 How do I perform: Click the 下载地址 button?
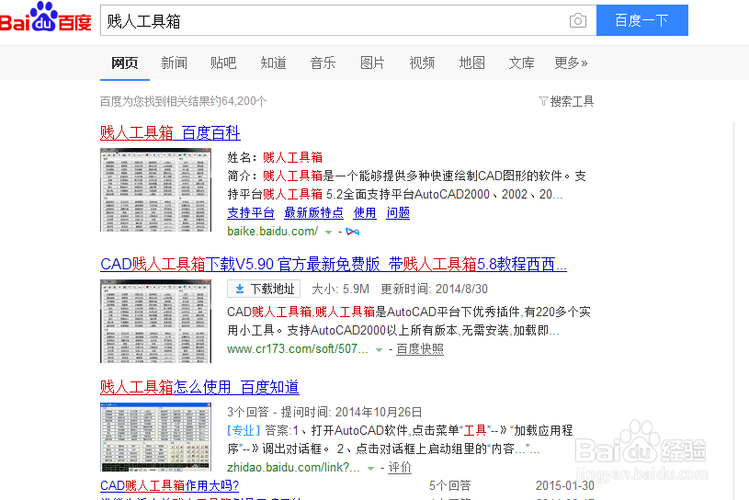pos(264,288)
